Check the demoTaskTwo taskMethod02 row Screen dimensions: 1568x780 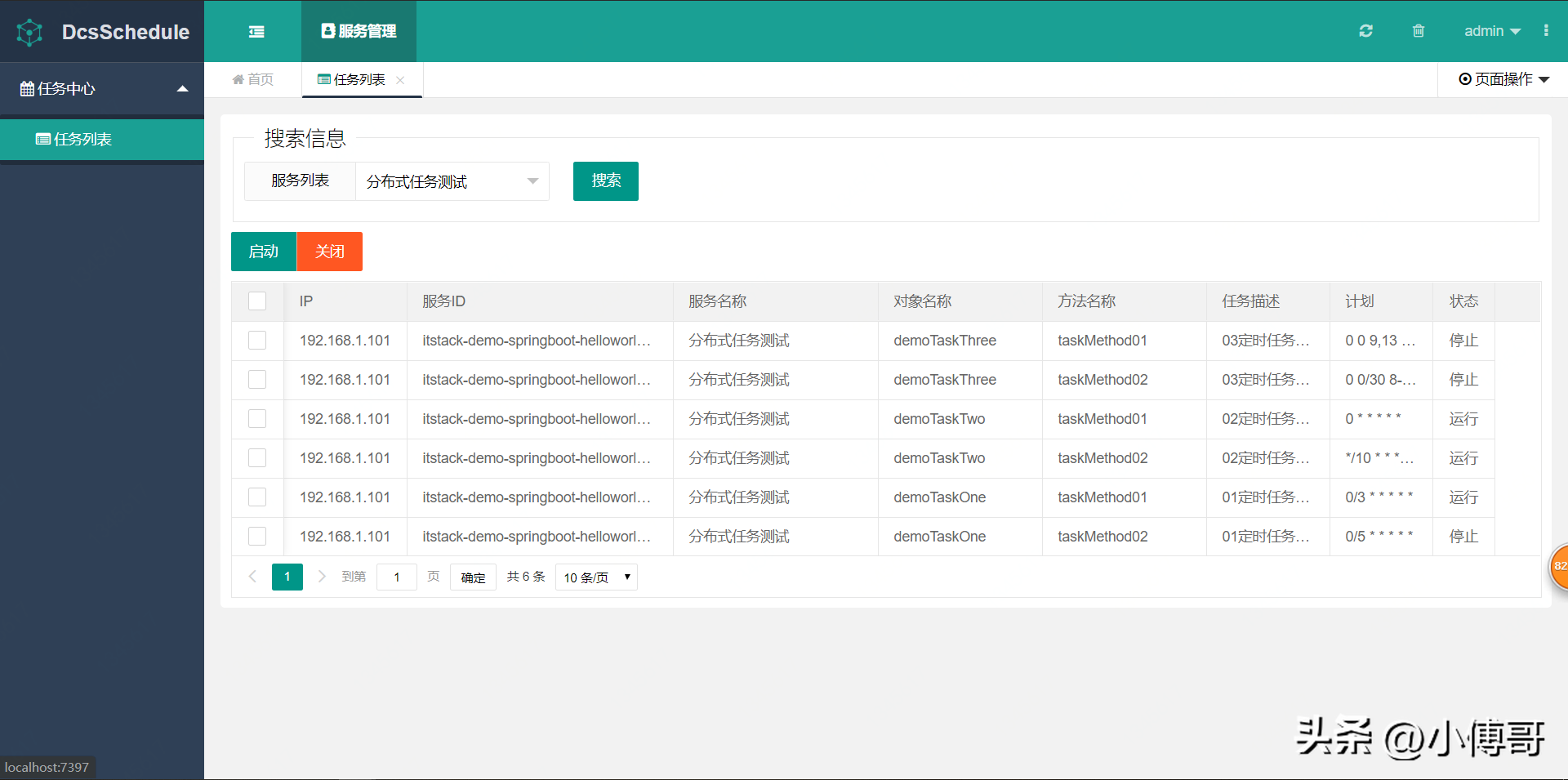pos(257,458)
